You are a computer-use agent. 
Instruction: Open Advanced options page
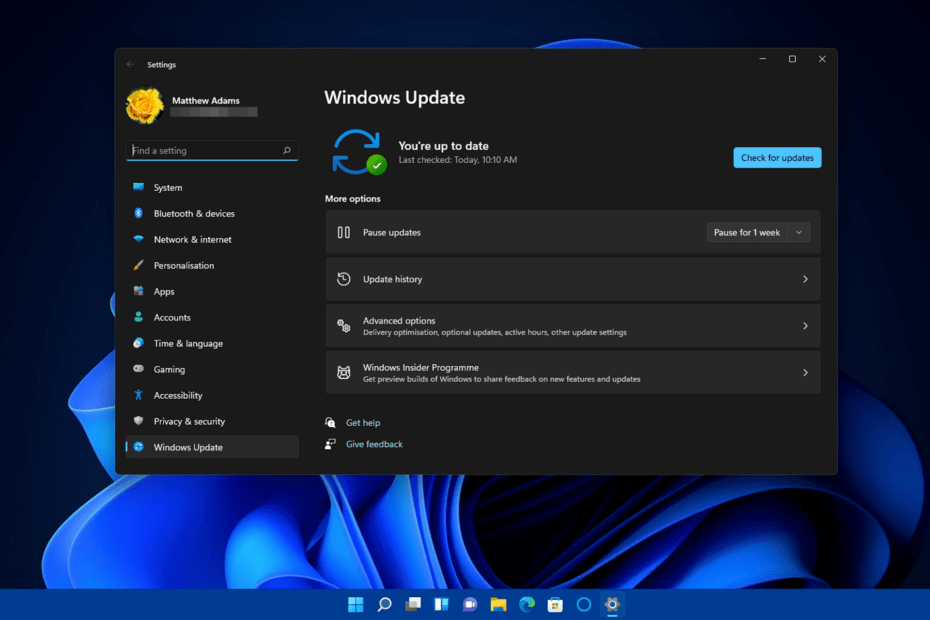[573, 326]
